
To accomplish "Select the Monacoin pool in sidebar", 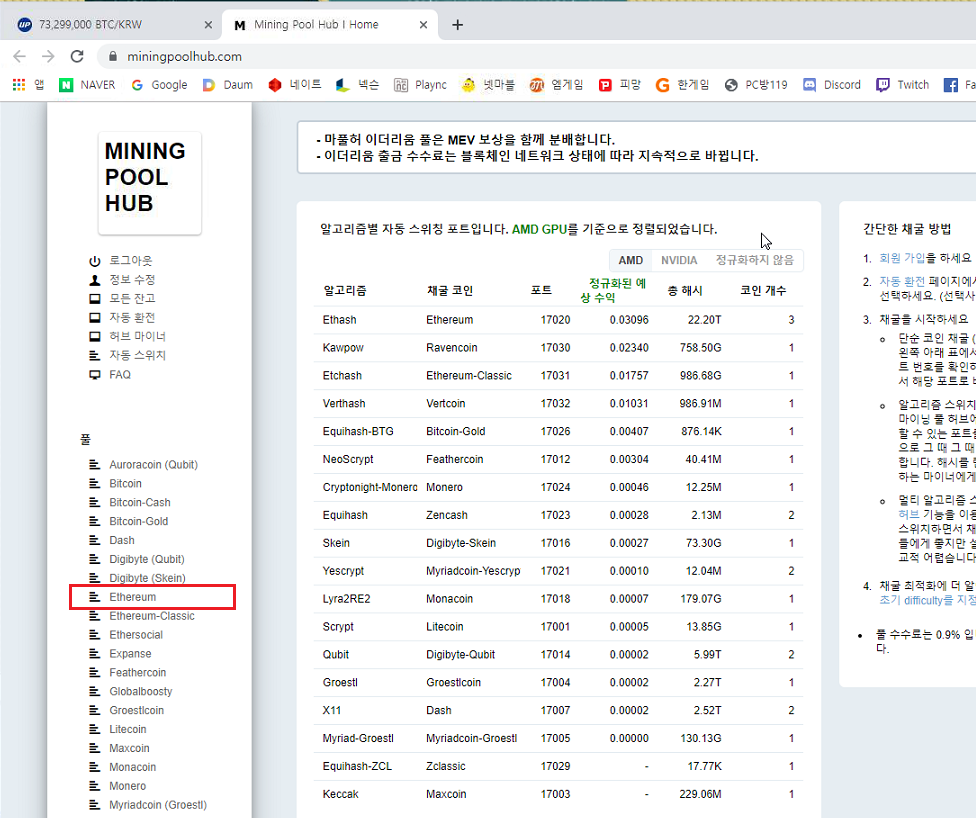I will point(133,767).
